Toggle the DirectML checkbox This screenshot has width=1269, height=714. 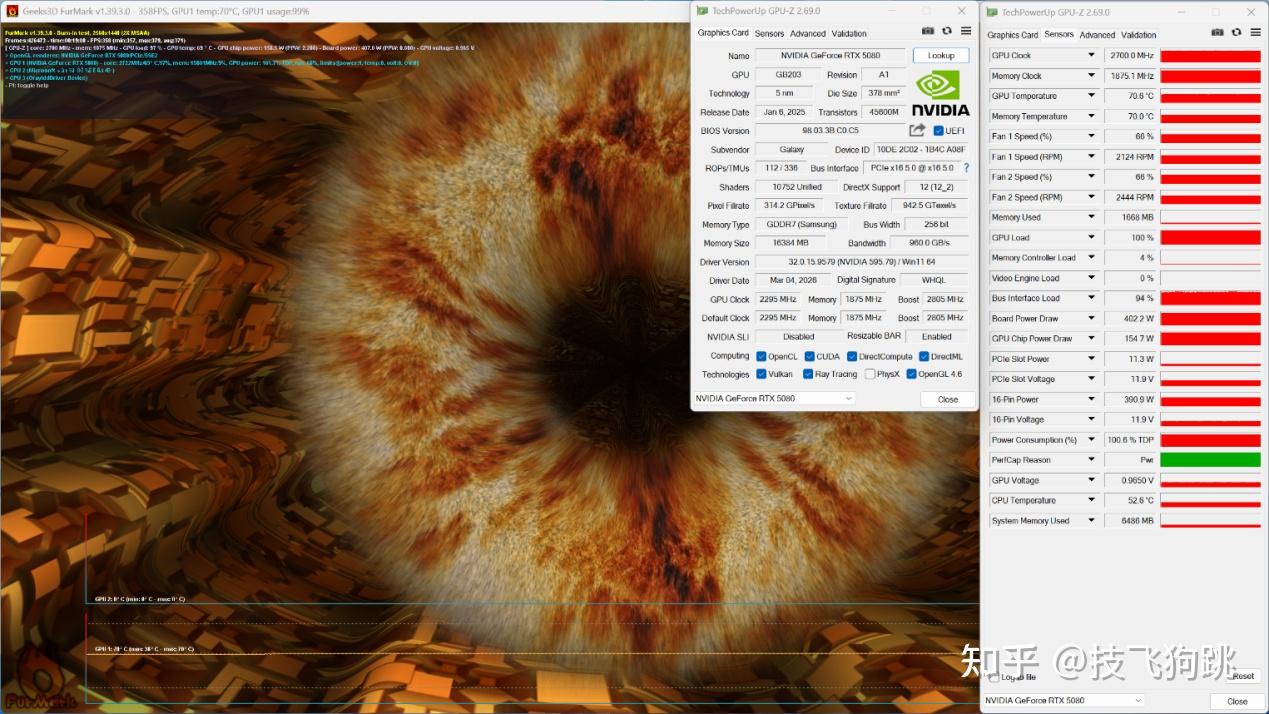click(924, 356)
